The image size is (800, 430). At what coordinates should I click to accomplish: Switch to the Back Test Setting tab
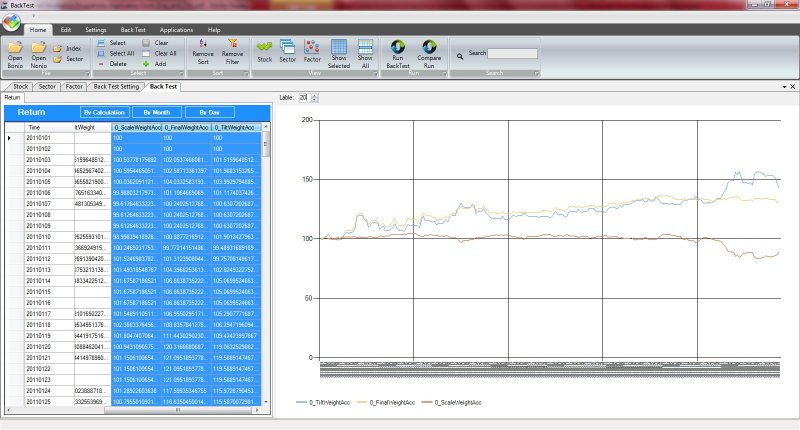tap(116, 87)
